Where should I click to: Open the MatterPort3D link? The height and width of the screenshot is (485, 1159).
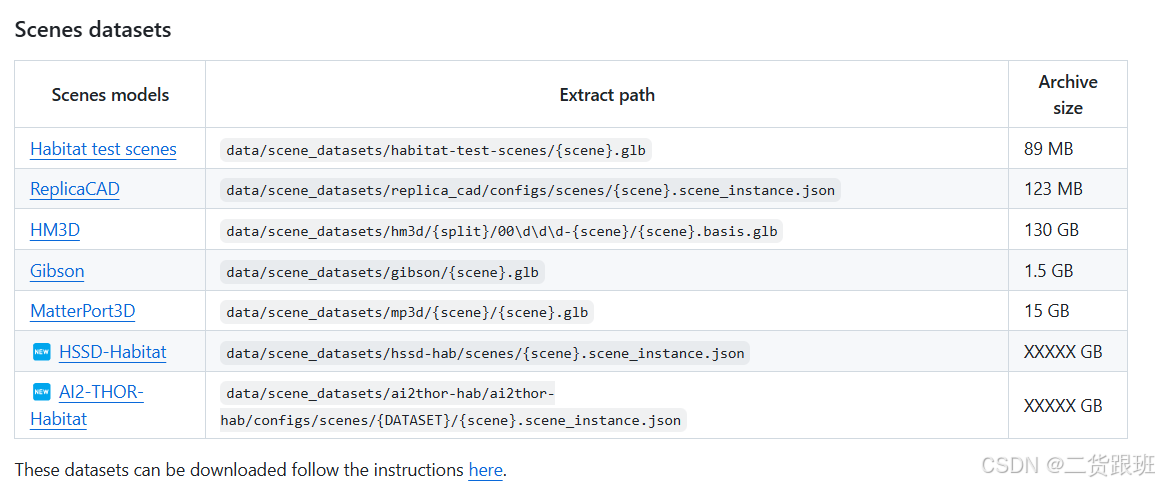(82, 311)
